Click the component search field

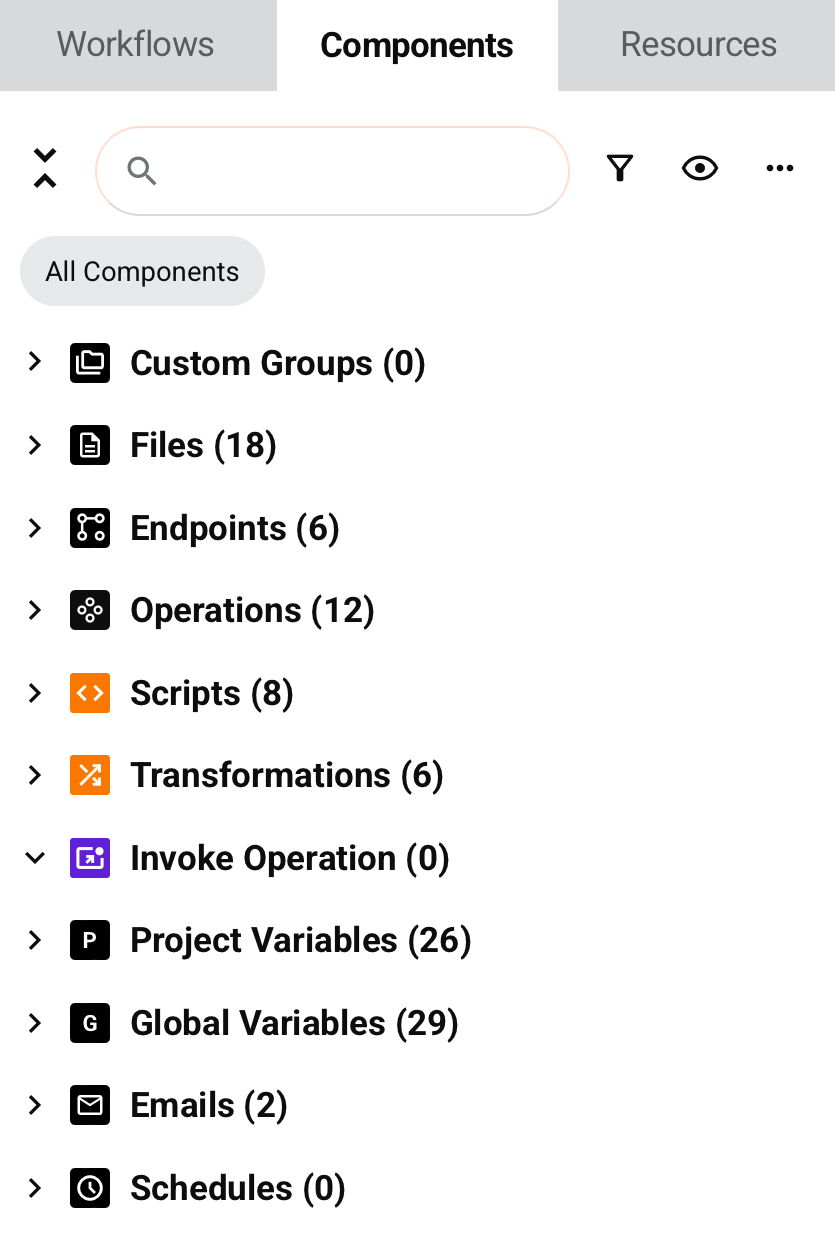[x=350, y=171]
